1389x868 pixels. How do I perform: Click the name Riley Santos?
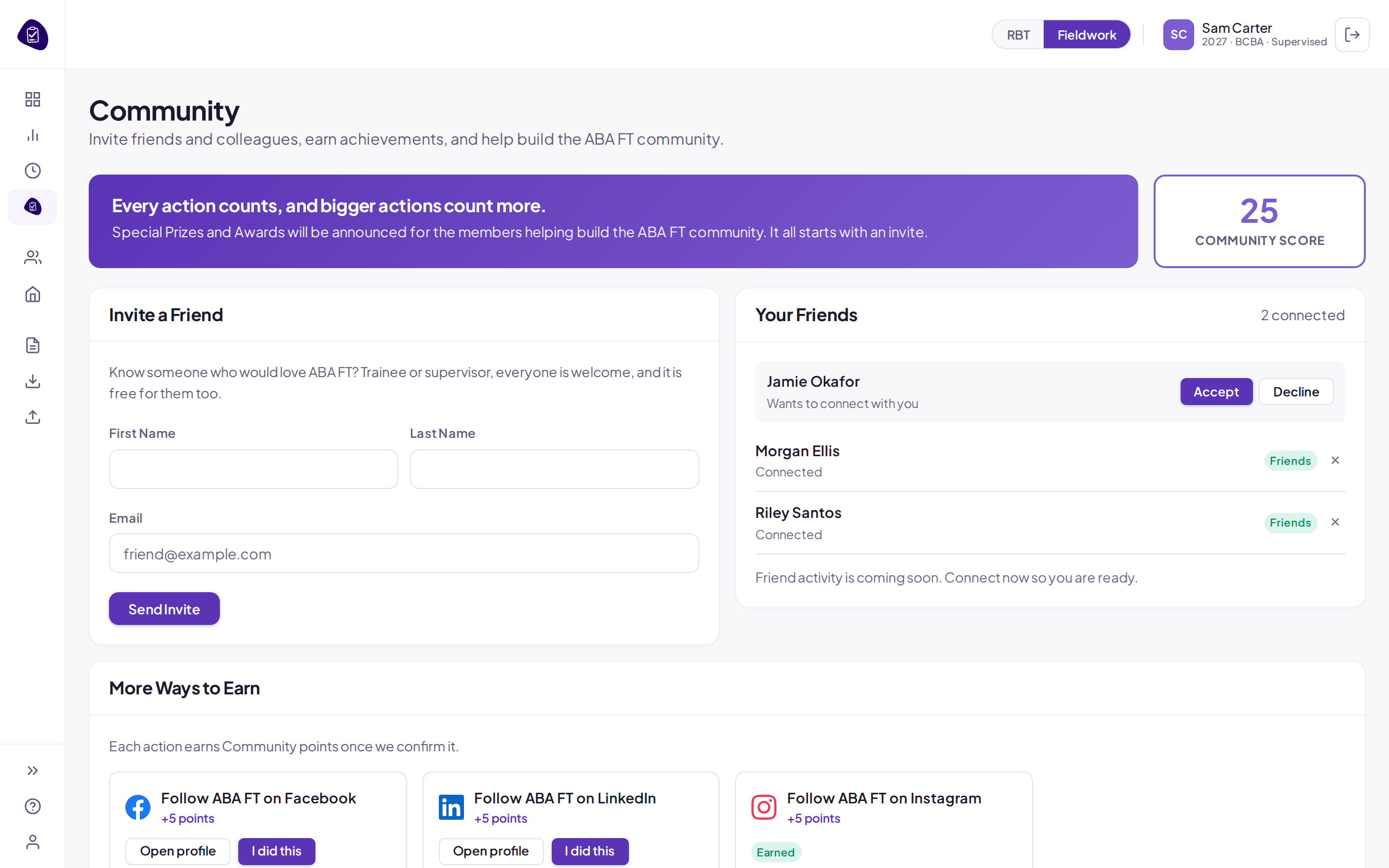798,513
